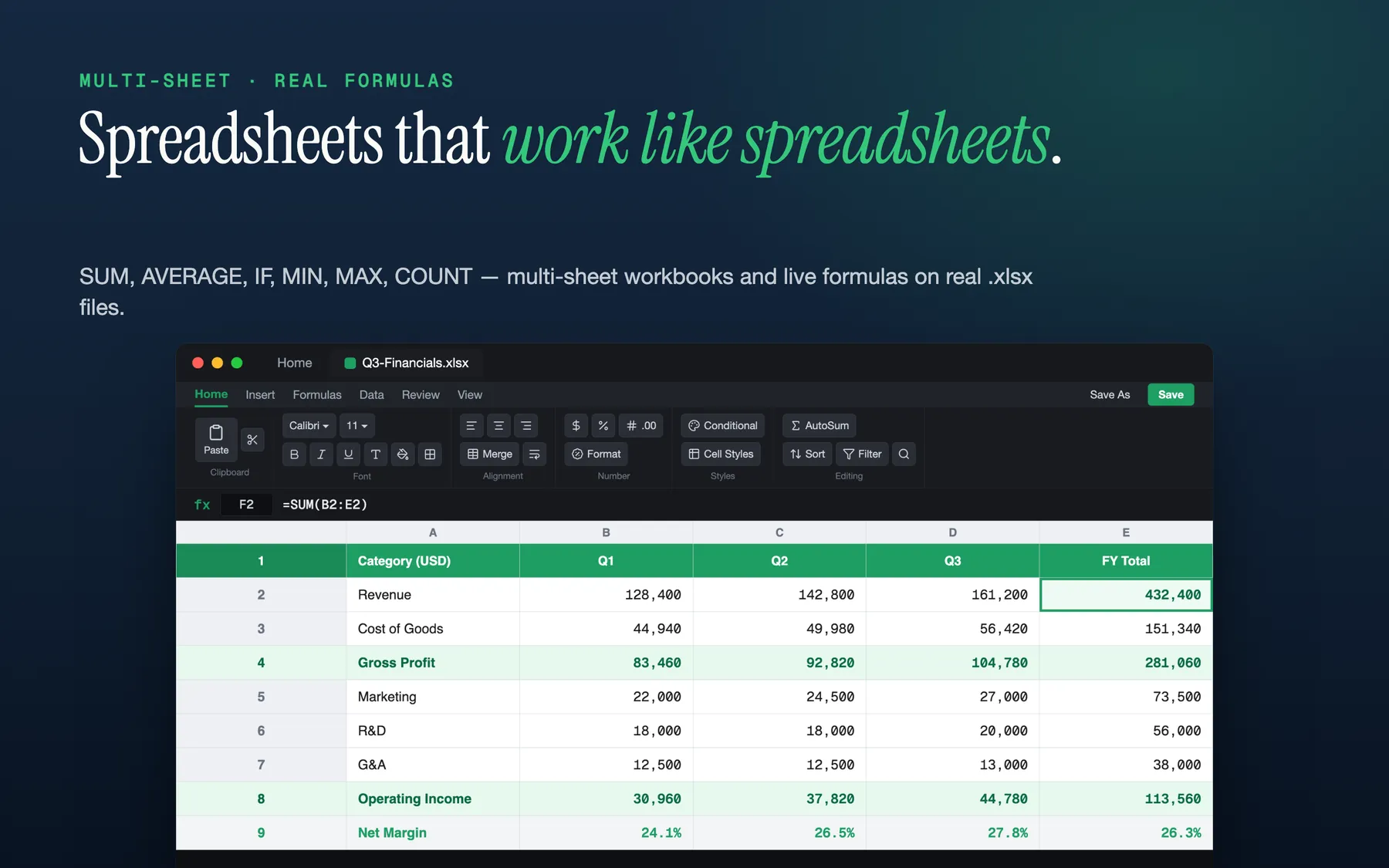Click the Filter button
This screenshot has height=868, width=1389.
tap(862, 454)
